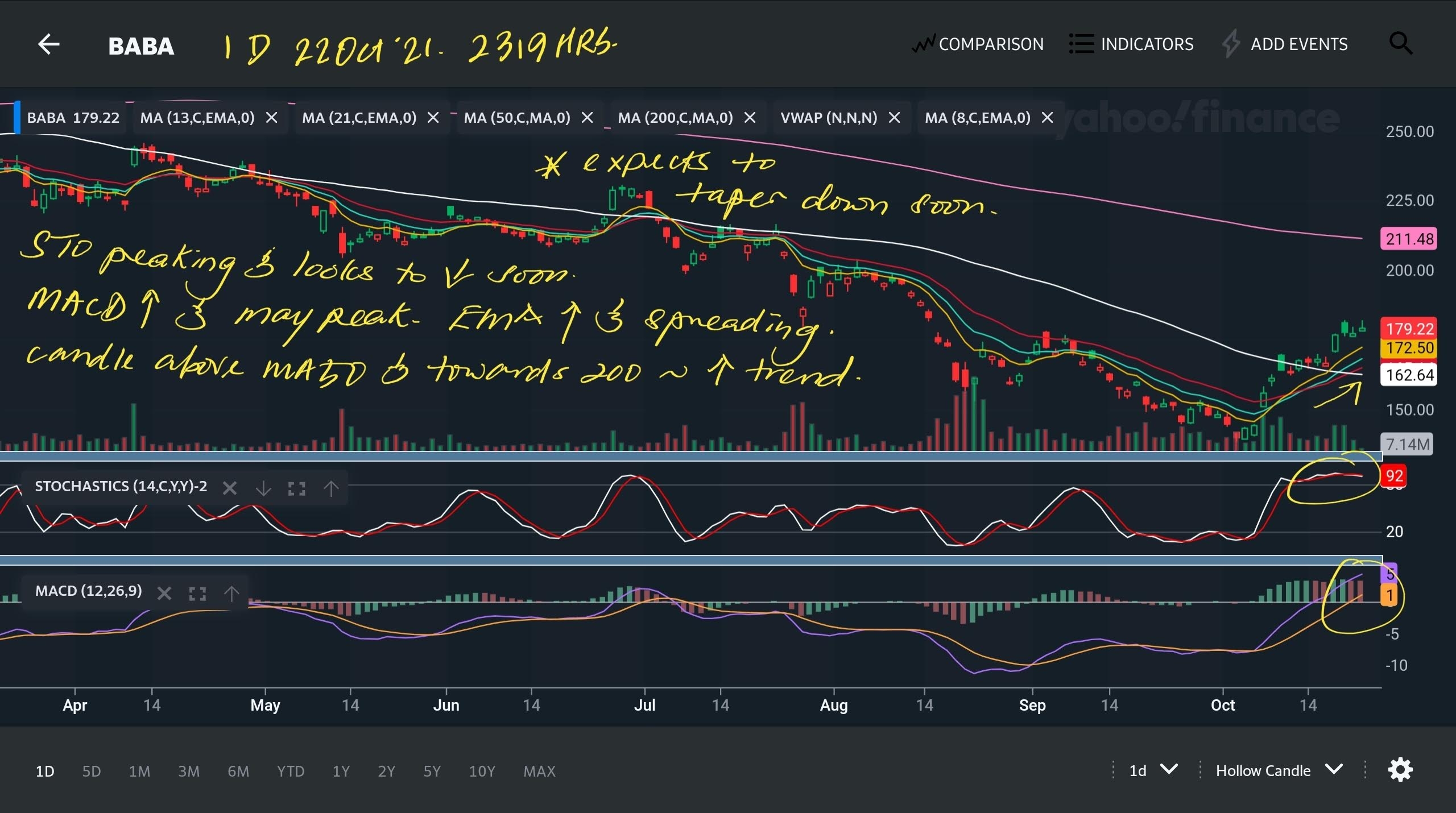This screenshot has width=1456, height=813.
Task: Open ADD EVENTS with lightning icon
Action: 1284,44
